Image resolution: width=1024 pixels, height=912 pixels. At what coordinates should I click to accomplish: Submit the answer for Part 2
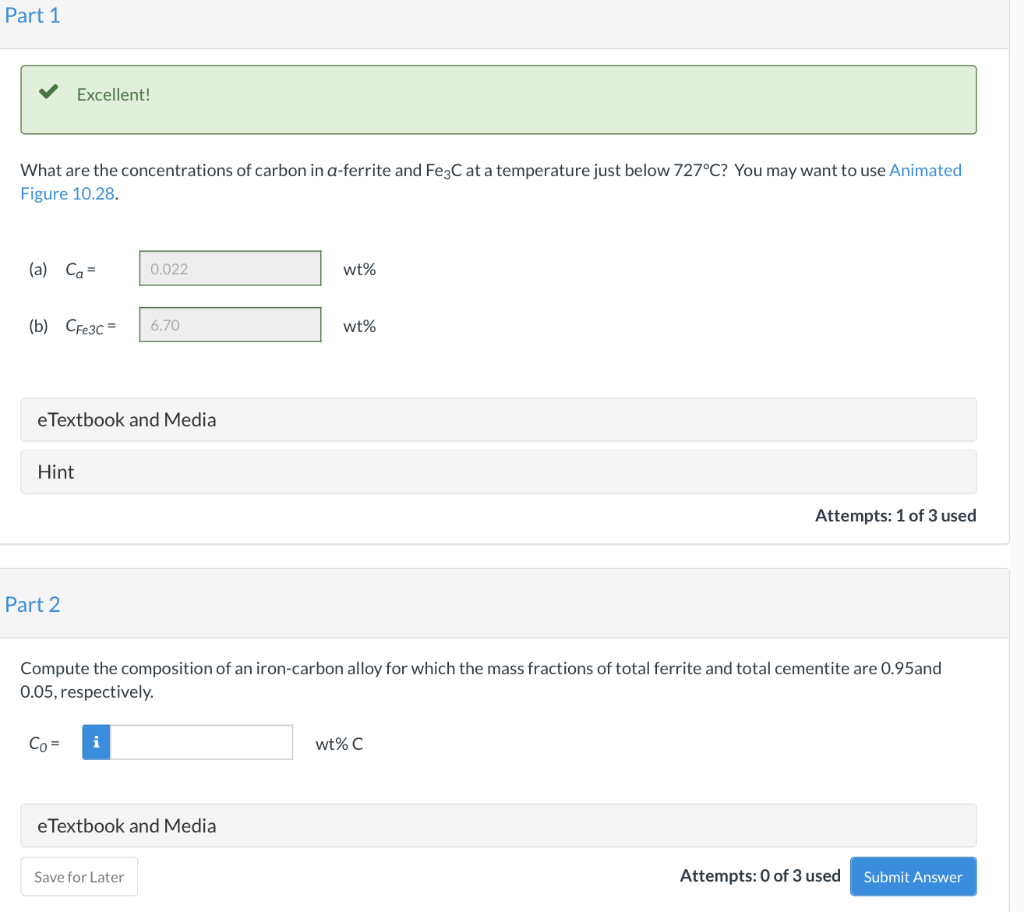(x=912, y=877)
